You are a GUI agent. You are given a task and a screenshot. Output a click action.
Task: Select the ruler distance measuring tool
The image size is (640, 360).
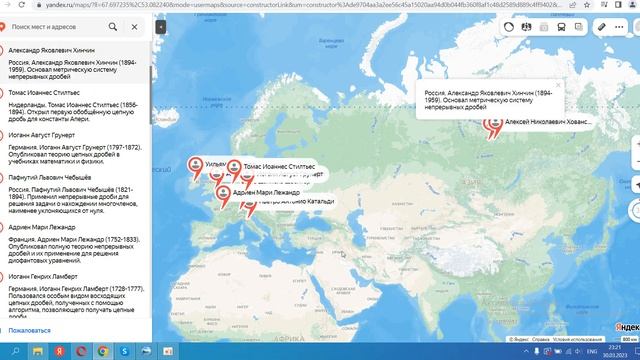(x=602, y=27)
